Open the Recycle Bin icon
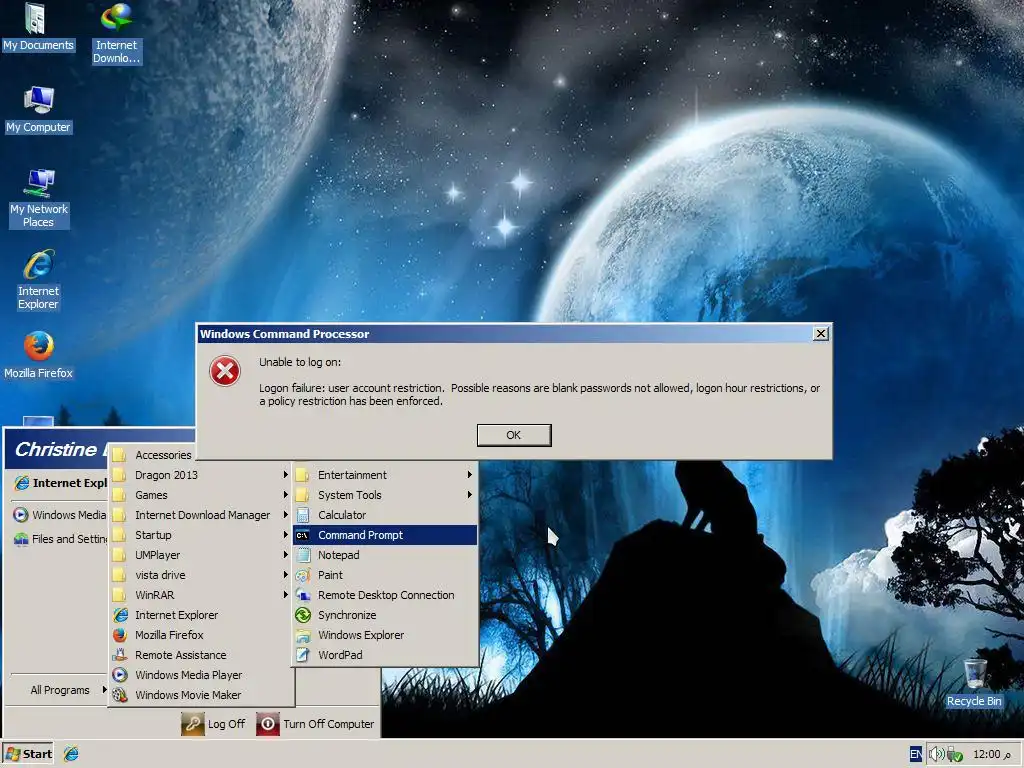The height and width of the screenshot is (768, 1024). 974,683
